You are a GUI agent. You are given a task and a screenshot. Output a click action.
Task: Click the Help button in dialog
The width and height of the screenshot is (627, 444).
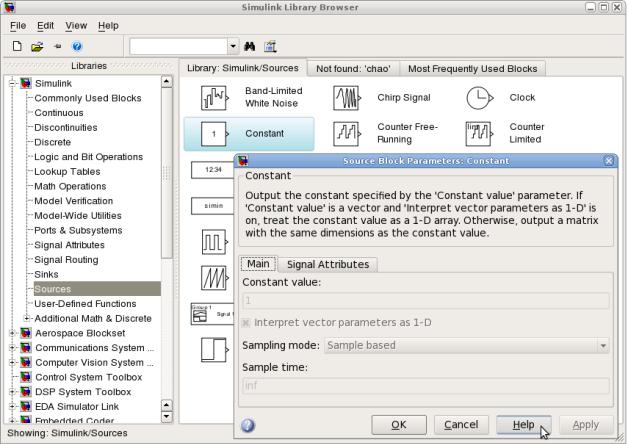pyautogui.click(x=523, y=424)
